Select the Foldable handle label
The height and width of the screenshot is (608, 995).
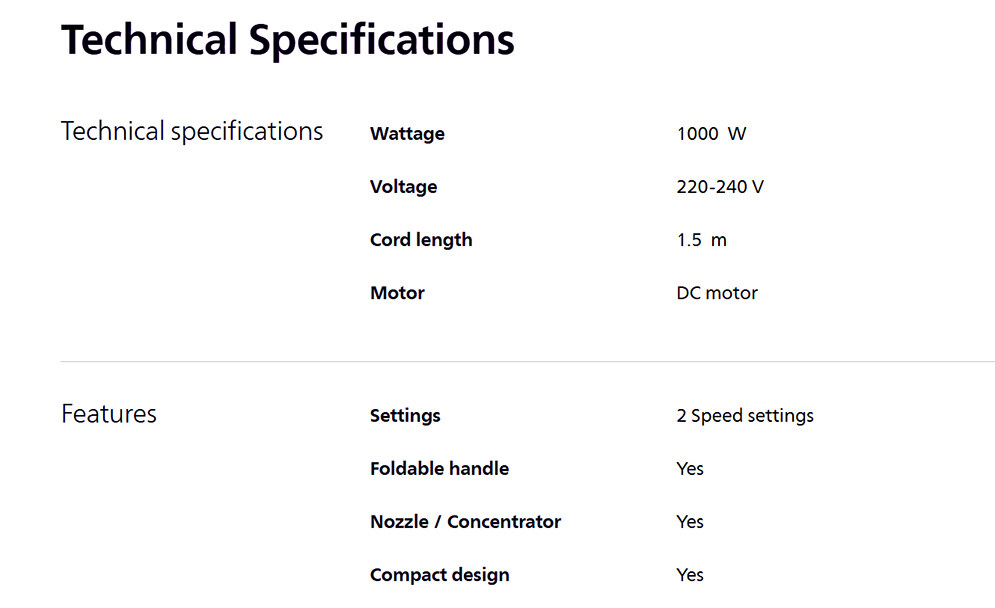point(439,469)
